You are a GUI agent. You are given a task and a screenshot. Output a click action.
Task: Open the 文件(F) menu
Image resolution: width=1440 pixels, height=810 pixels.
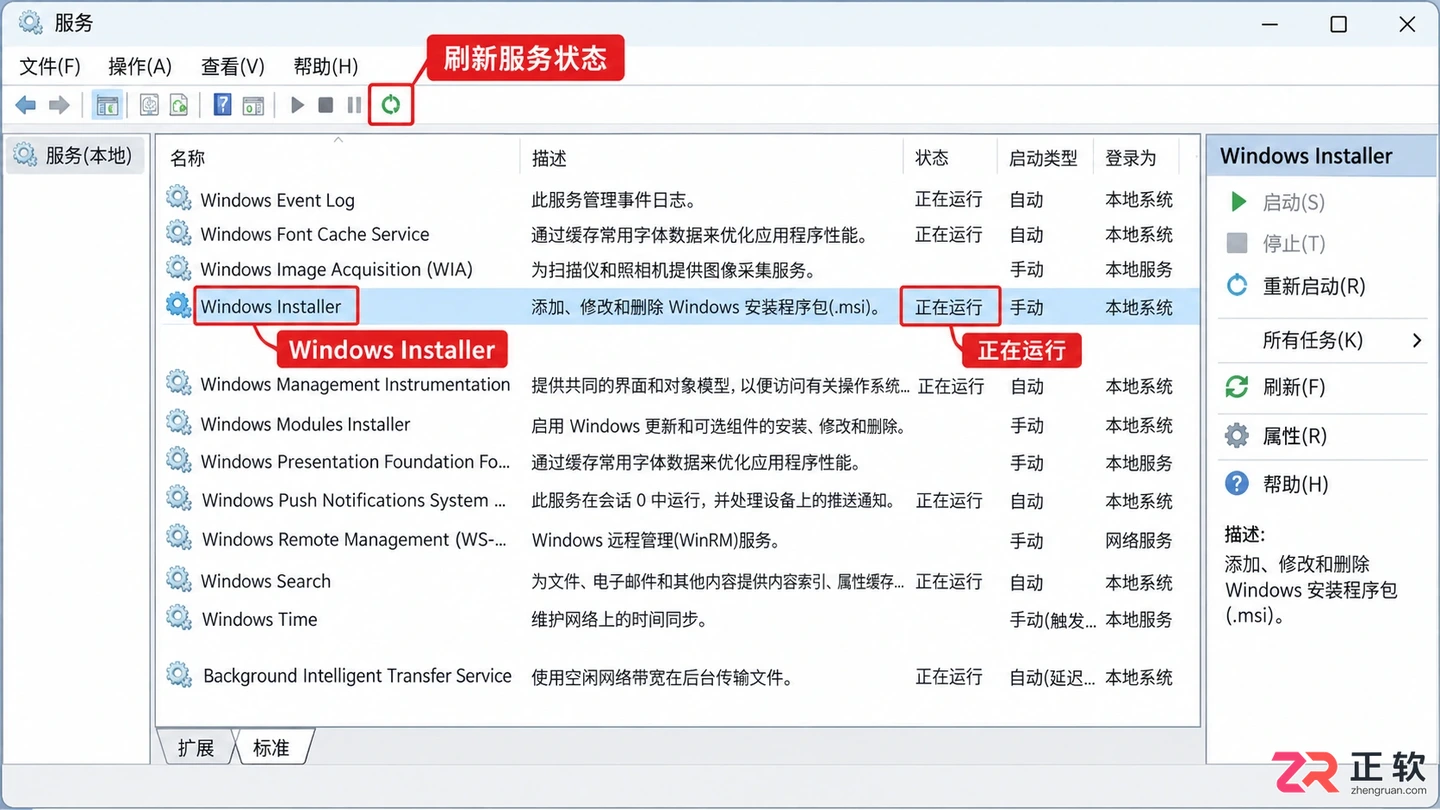coord(50,67)
